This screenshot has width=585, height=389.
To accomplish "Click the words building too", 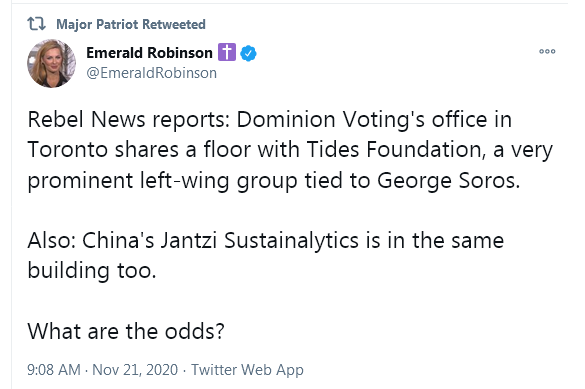I will click(91, 270).
